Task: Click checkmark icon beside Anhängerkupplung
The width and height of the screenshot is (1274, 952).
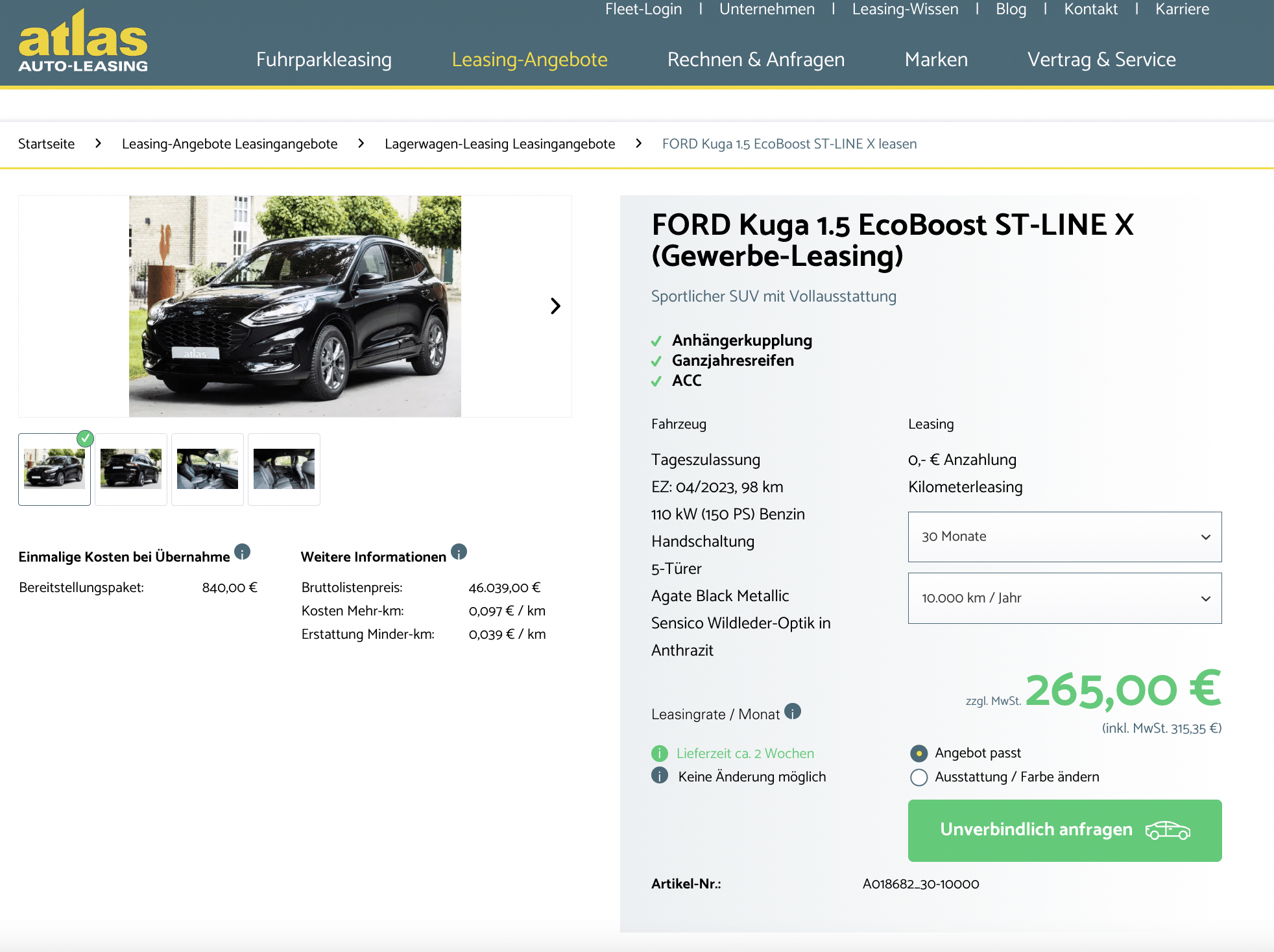Action: tap(656, 341)
